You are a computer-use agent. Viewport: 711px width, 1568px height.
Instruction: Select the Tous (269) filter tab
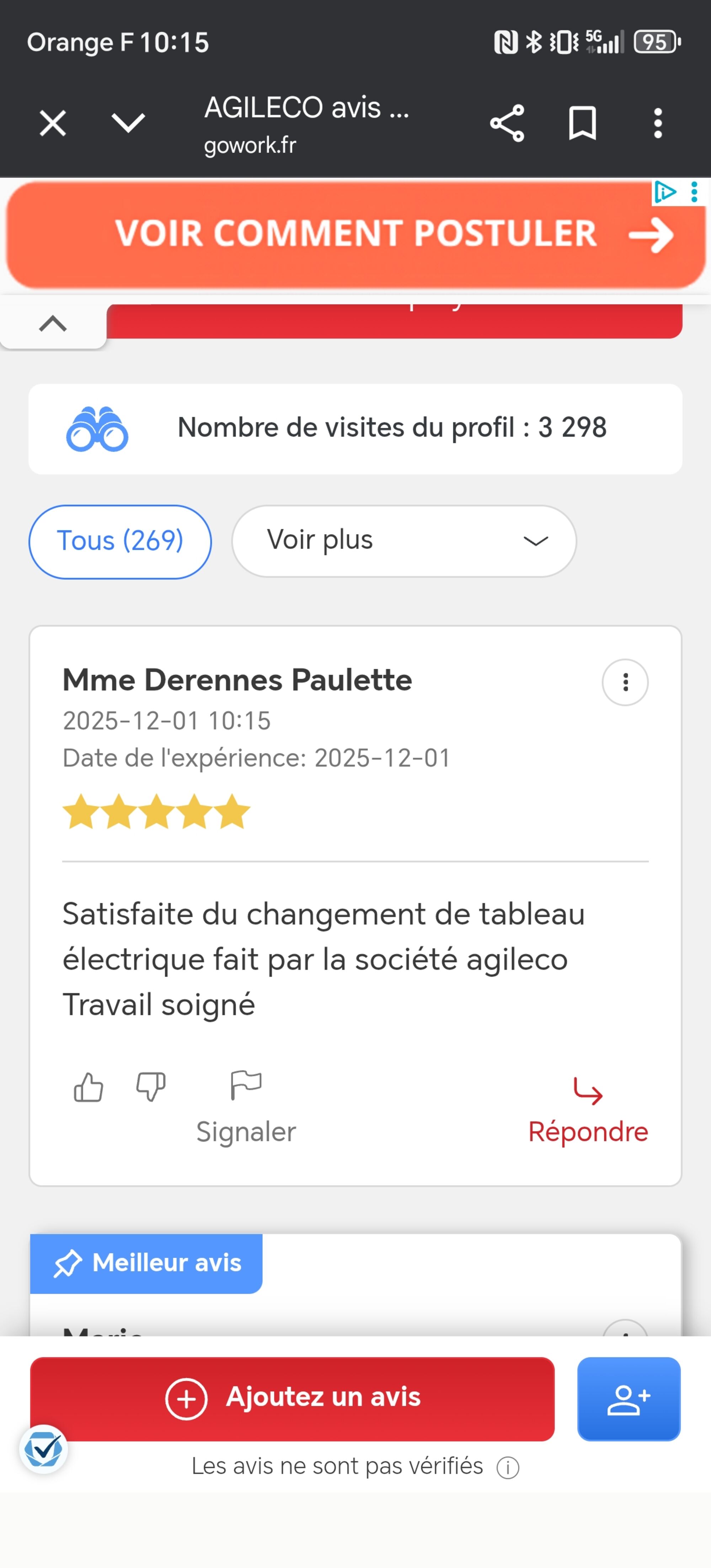[x=120, y=541]
